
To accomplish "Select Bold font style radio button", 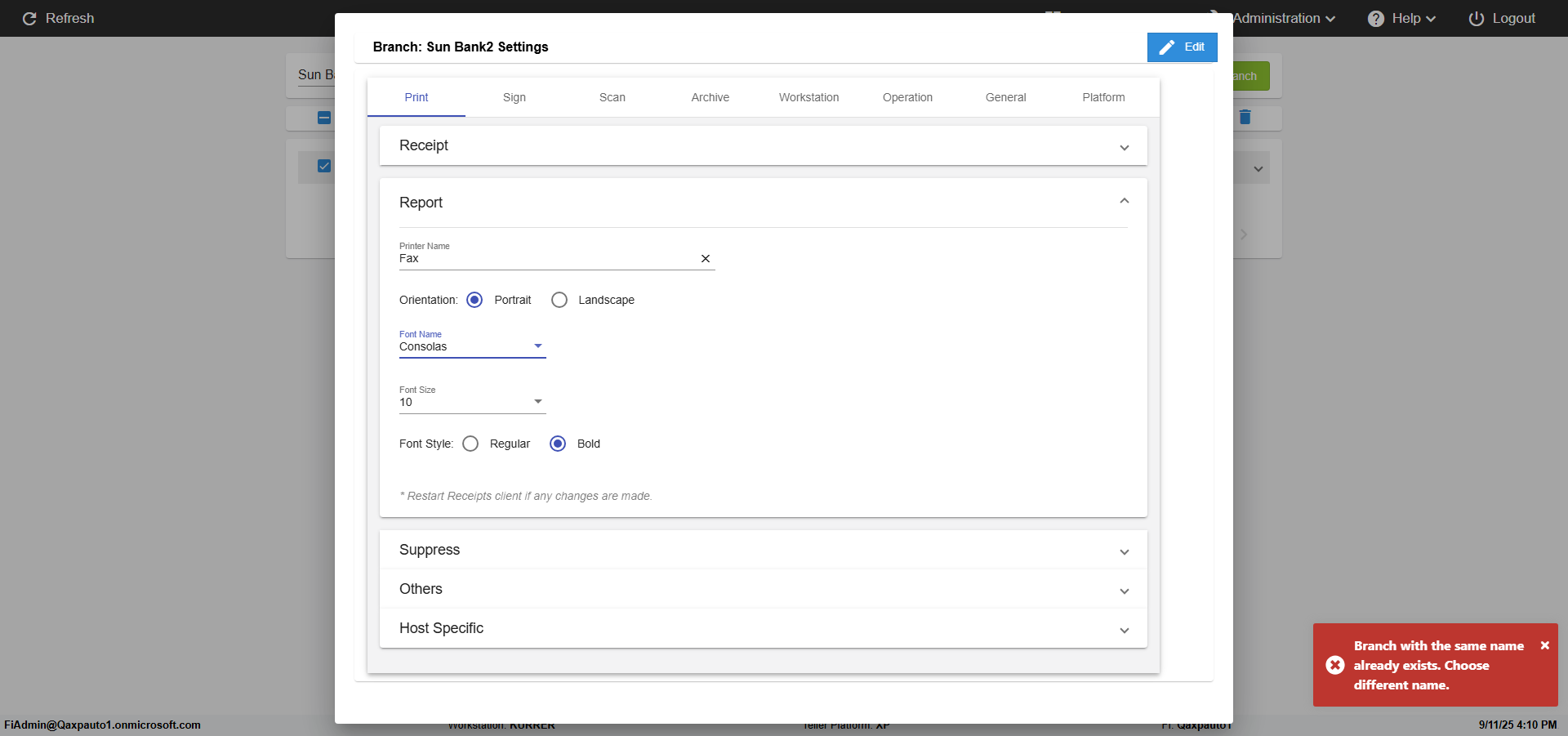I will [x=558, y=444].
